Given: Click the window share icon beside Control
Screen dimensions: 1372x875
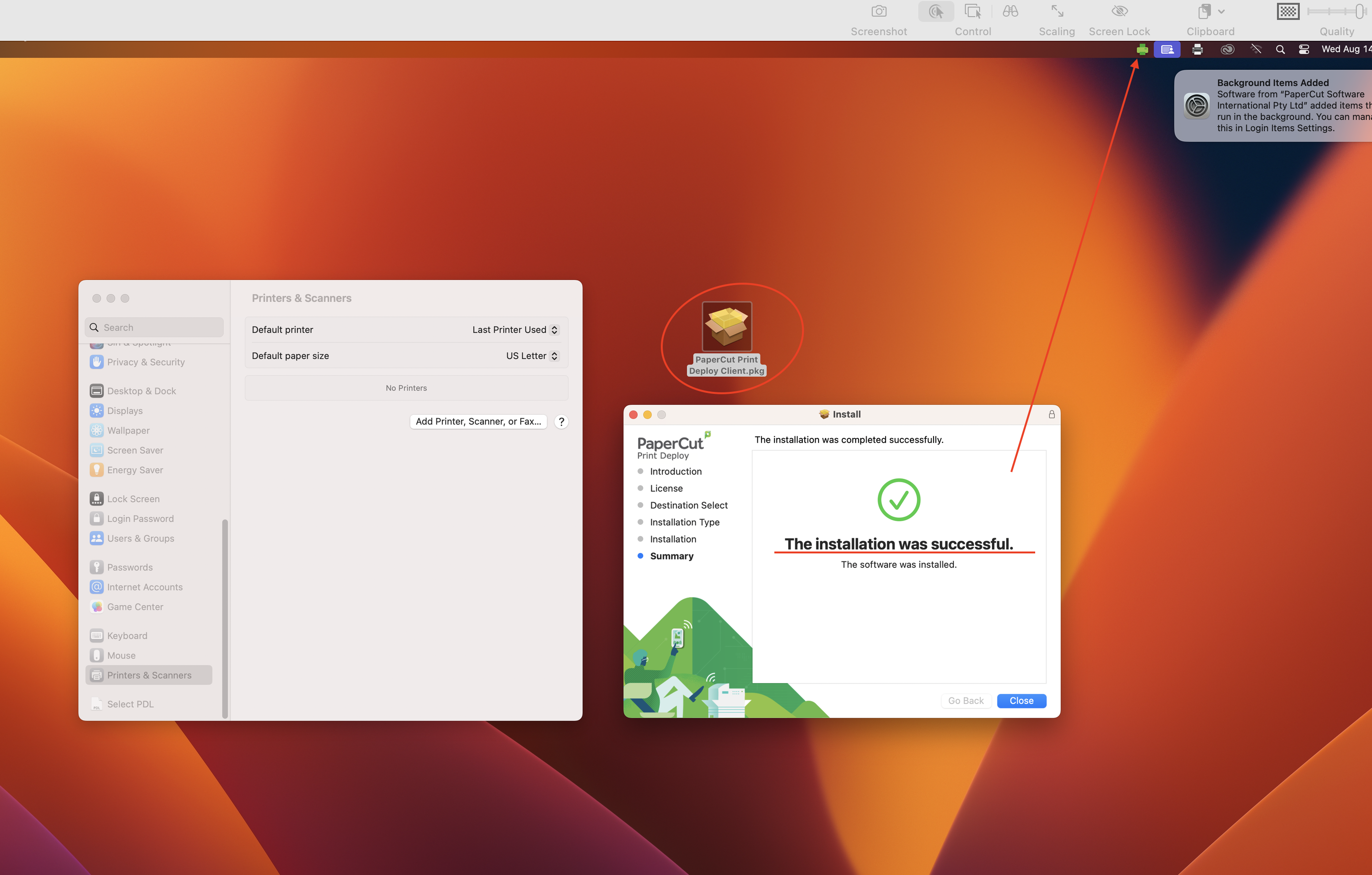Looking at the screenshot, I should (x=972, y=11).
